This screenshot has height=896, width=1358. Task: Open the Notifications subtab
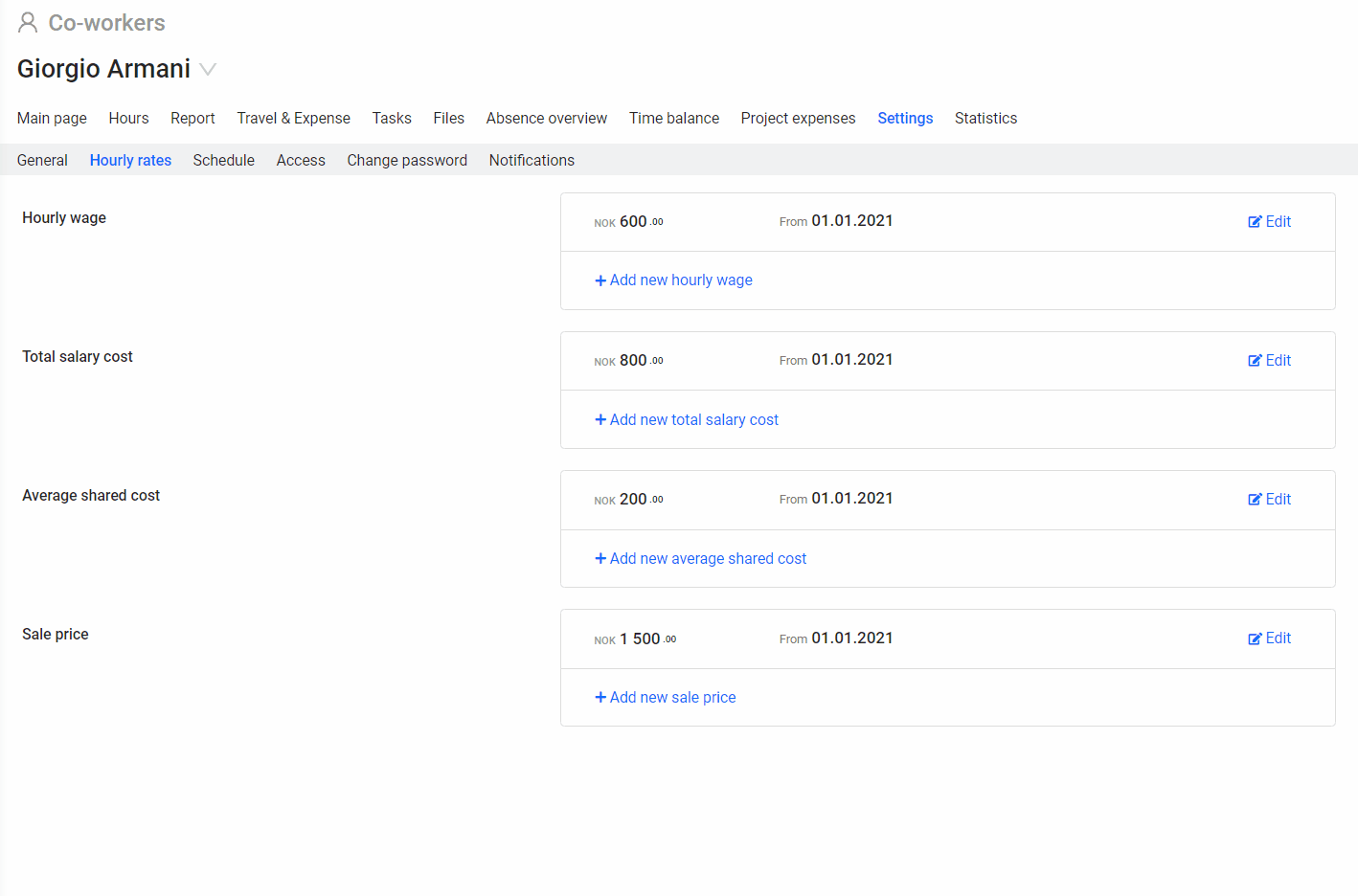click(532, 160)
